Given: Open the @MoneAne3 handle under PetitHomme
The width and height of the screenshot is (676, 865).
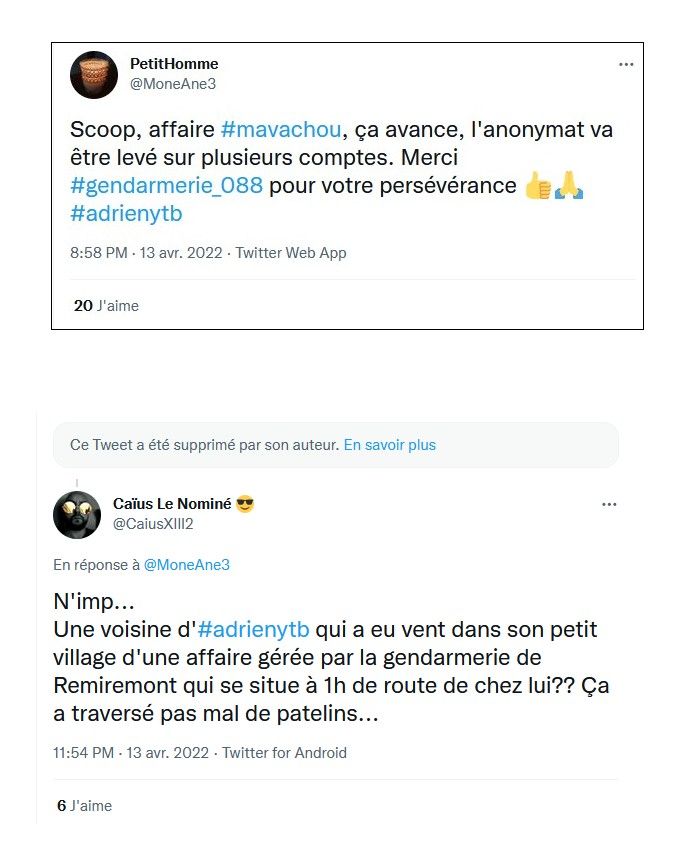Looking at the screenshot, I should [173, 84].
